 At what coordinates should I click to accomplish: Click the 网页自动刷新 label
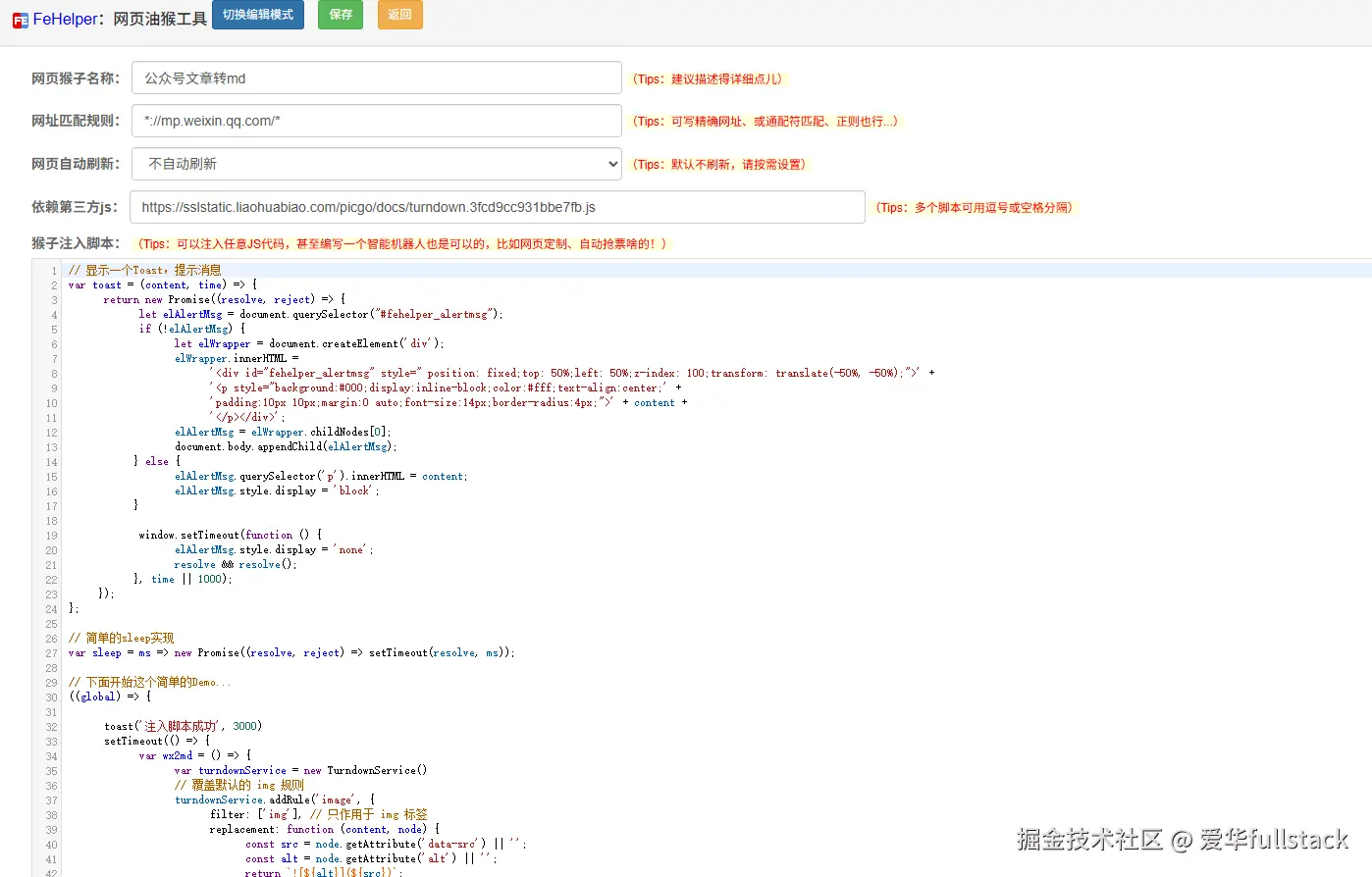pyautogui.click(x=76, y=164)
